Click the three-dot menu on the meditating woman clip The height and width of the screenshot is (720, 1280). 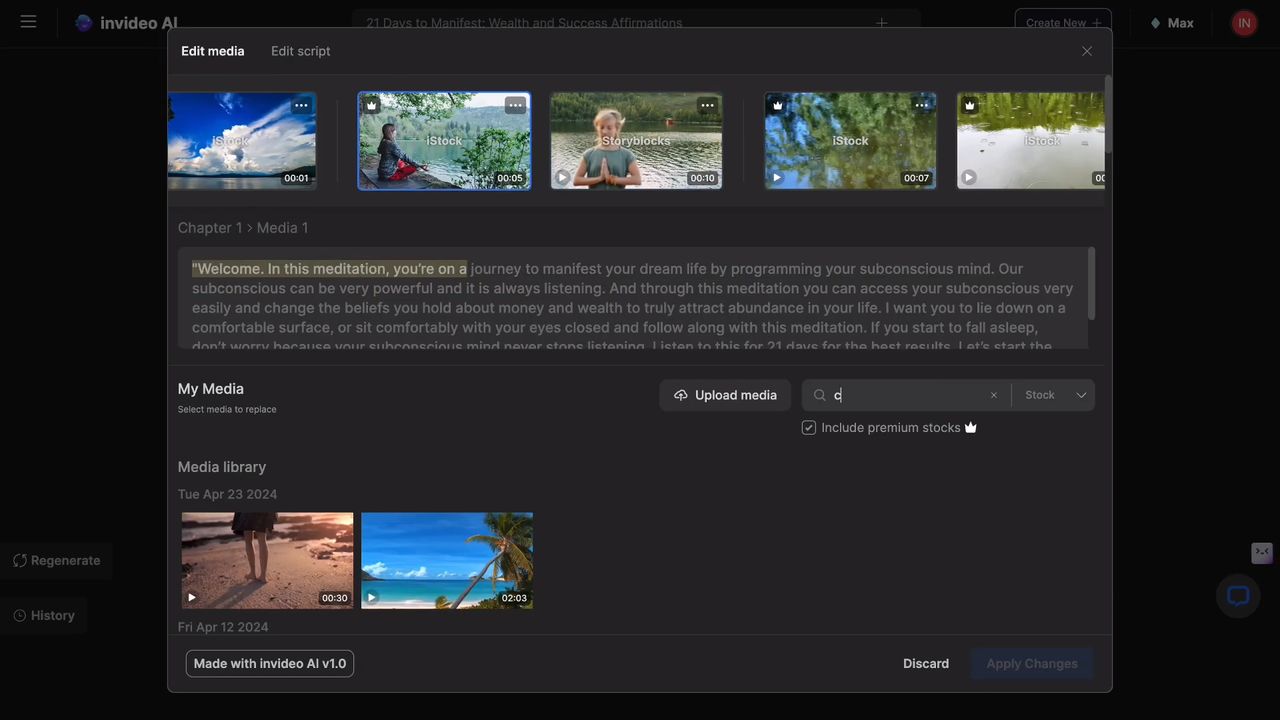point(515,105)
